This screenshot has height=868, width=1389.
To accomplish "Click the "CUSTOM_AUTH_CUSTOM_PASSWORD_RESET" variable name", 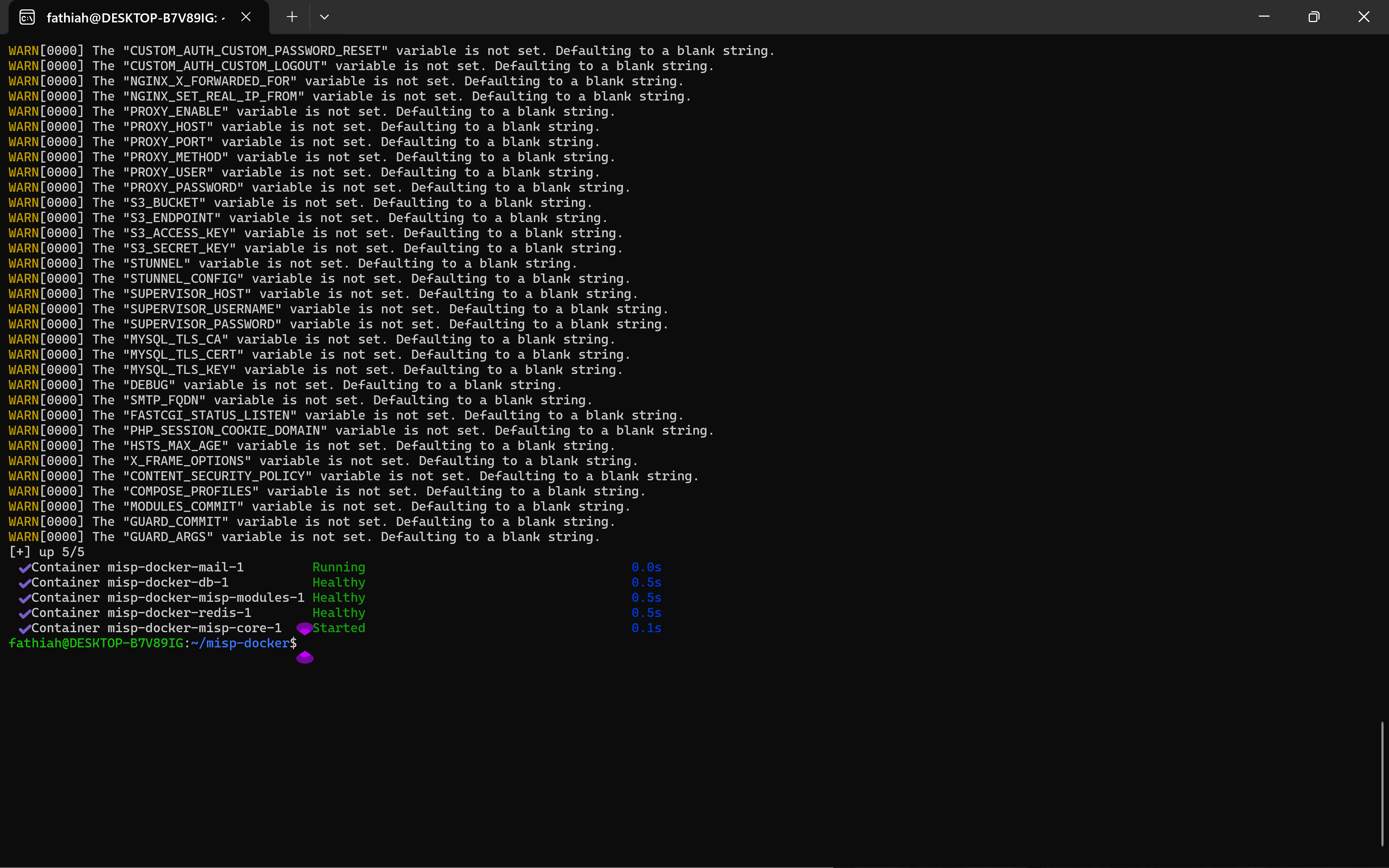I will pos(255,51).
